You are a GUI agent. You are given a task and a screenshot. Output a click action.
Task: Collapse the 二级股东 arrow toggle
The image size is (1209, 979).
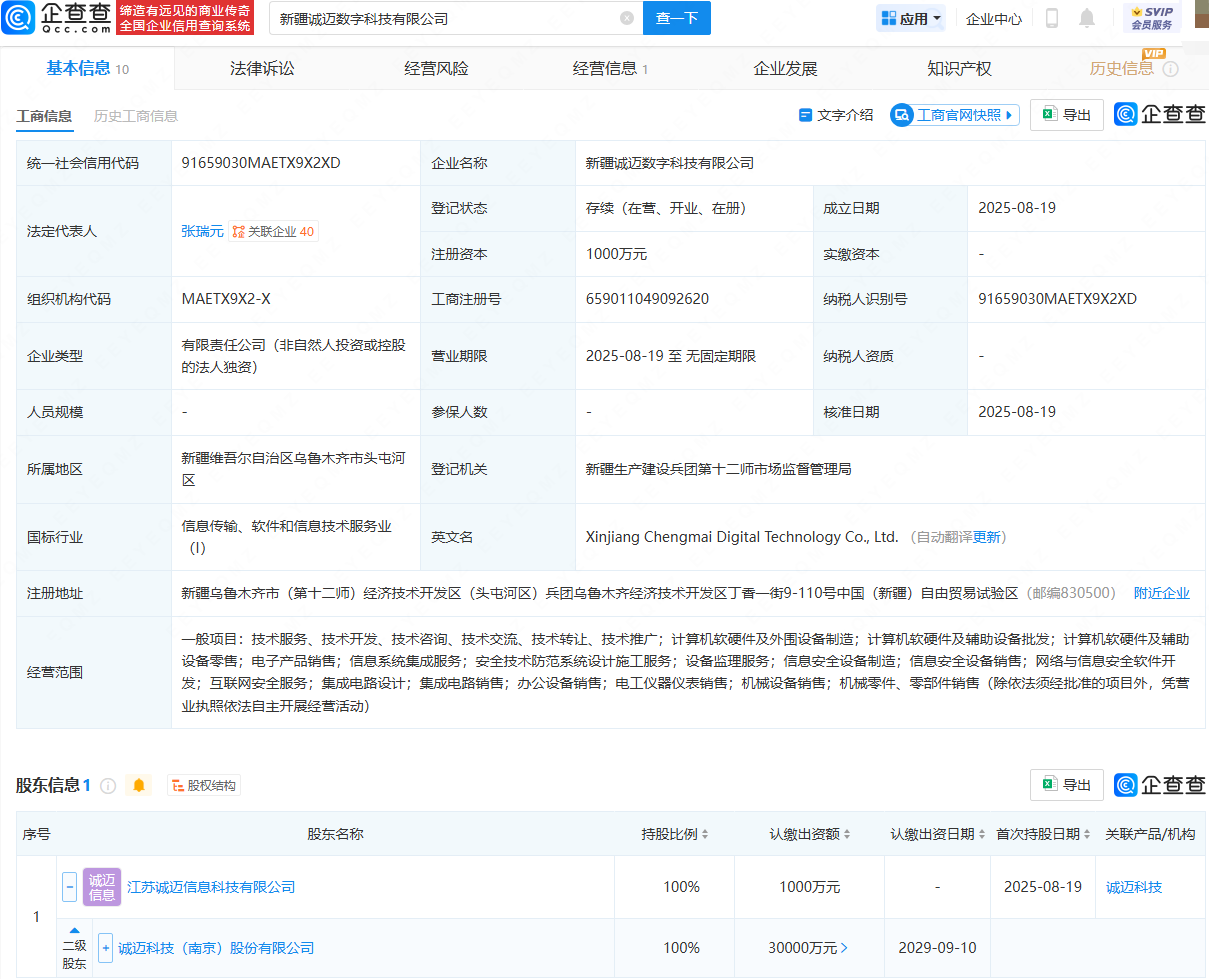pyautogui.click(x=74, y=930)
